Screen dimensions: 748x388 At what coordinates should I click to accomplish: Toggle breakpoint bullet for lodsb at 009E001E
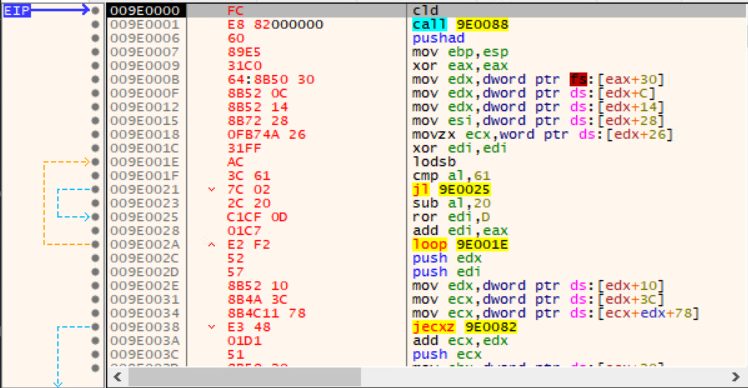pos(95,162)
